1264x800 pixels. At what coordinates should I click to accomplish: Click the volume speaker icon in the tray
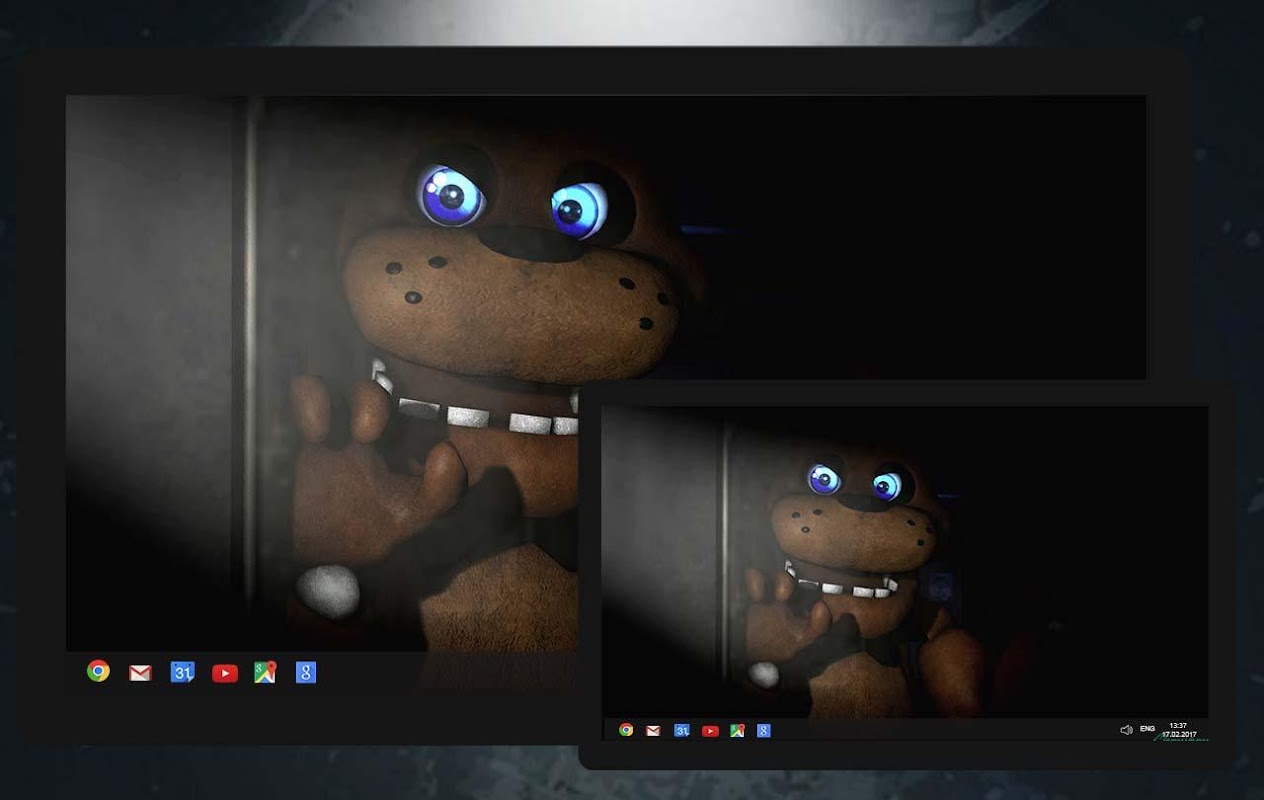click(x=1126, y=730)
